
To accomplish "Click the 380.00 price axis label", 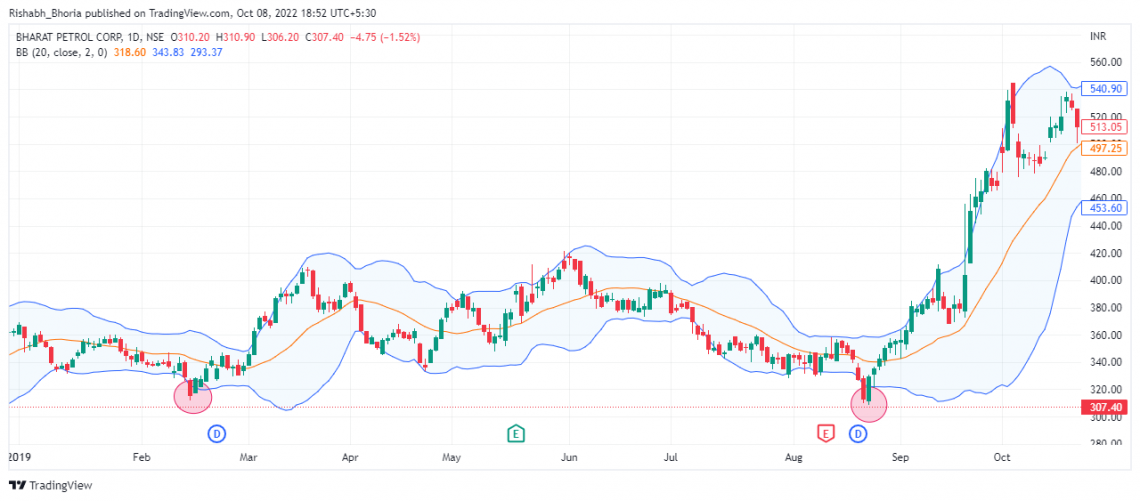I will pos(1107,308).
